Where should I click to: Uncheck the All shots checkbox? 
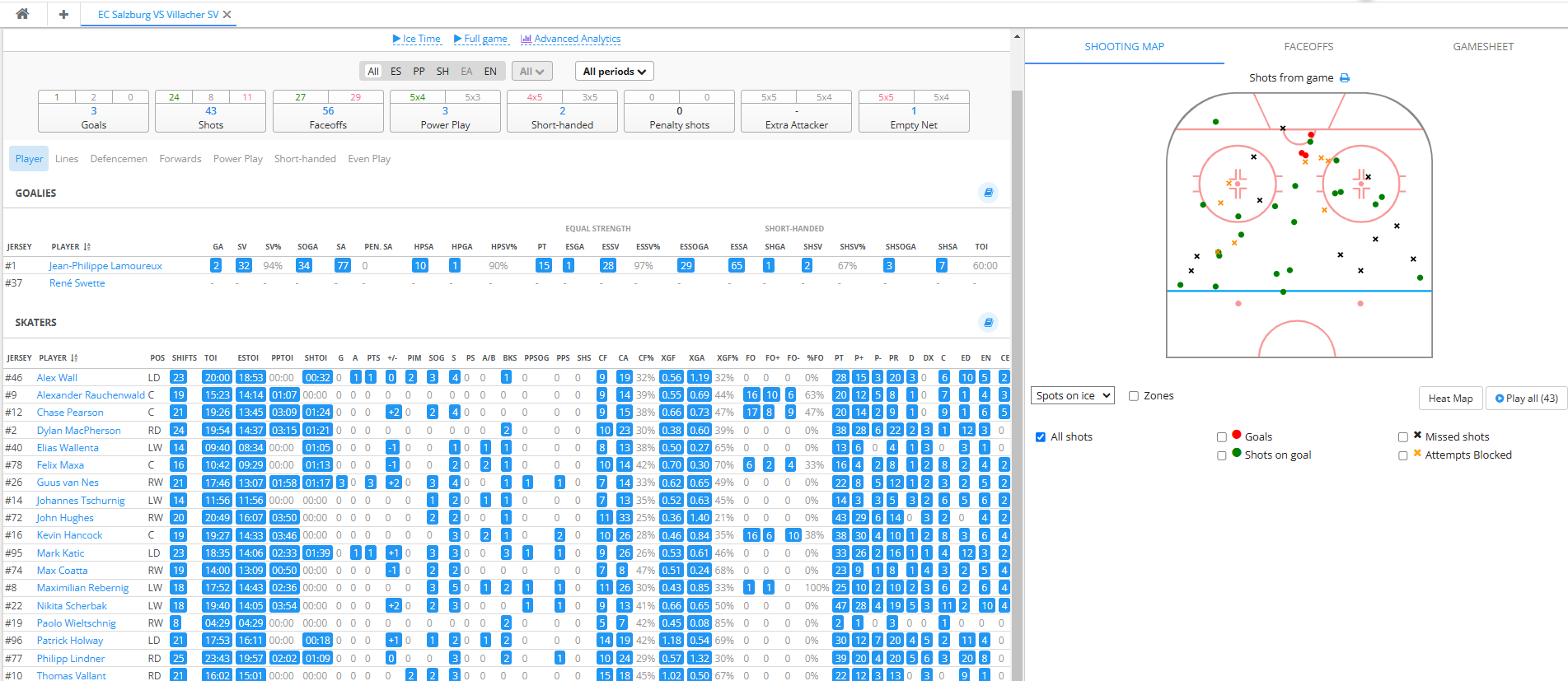pos(1041,437)
